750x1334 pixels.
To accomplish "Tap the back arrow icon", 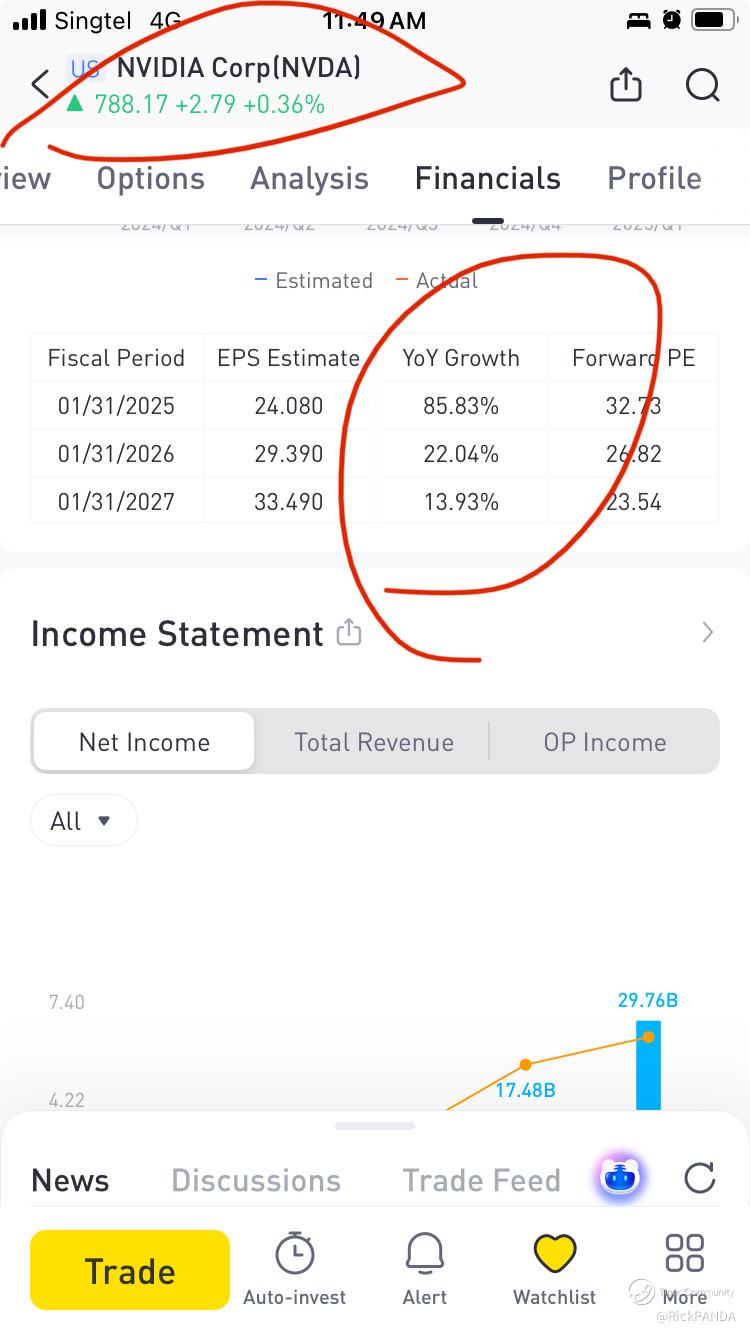I will point(40,85).
